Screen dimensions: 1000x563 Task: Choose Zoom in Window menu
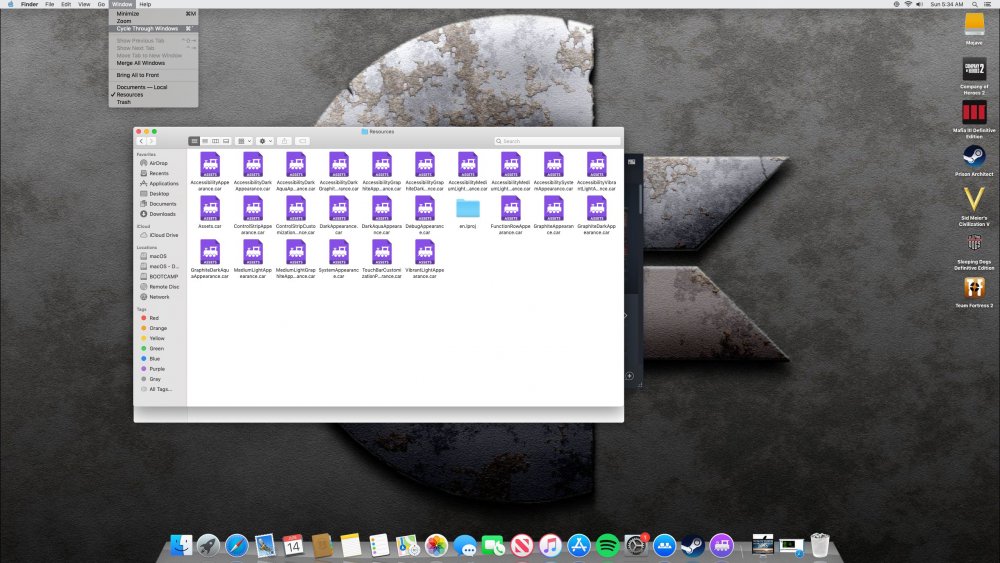tap(153, 21)
